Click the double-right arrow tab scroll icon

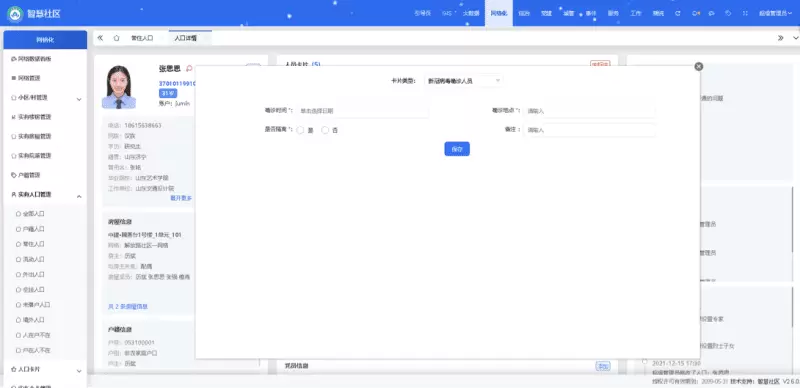click(781, 38)
